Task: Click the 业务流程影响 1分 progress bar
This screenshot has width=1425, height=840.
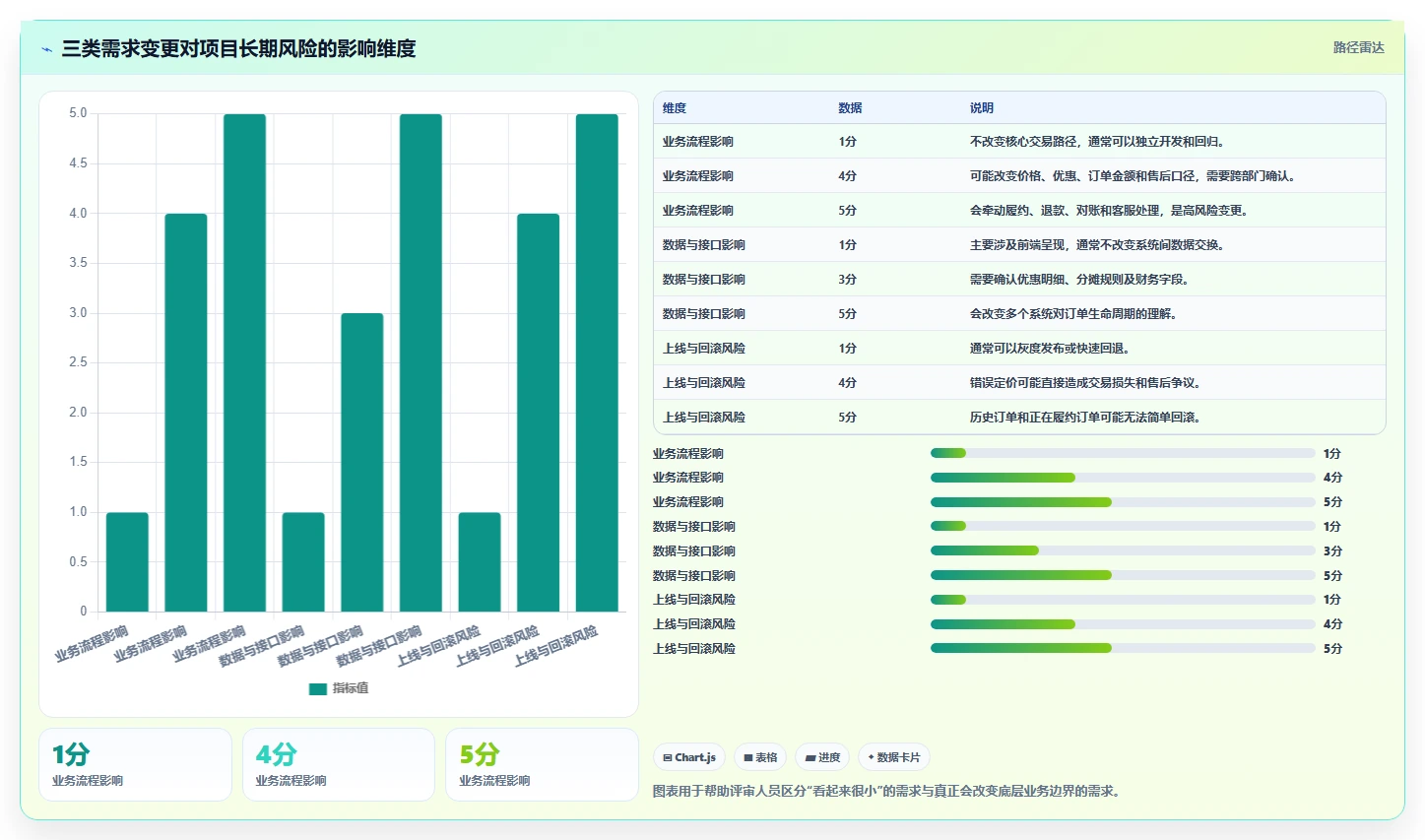Action: 1123,453
